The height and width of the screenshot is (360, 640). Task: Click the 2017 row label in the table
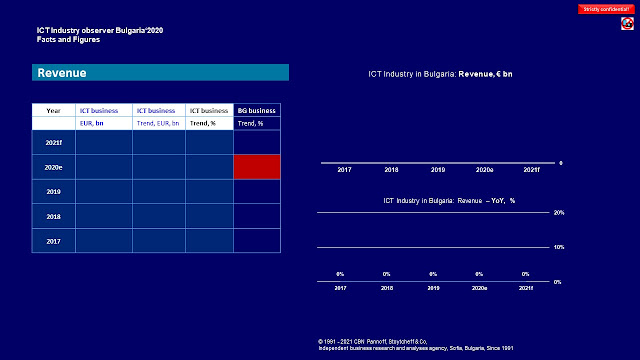53,241
